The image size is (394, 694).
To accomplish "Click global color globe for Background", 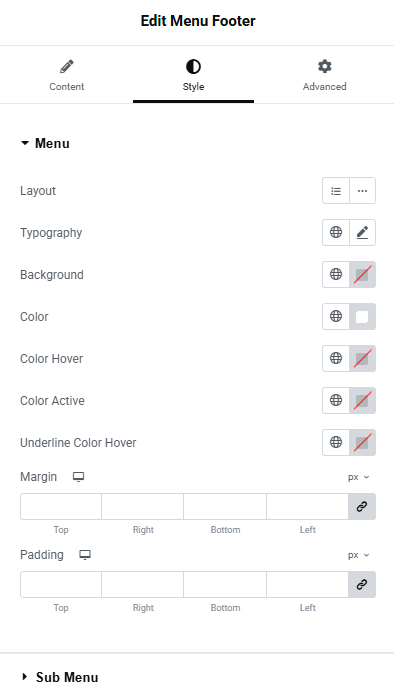I will point(336,274).
